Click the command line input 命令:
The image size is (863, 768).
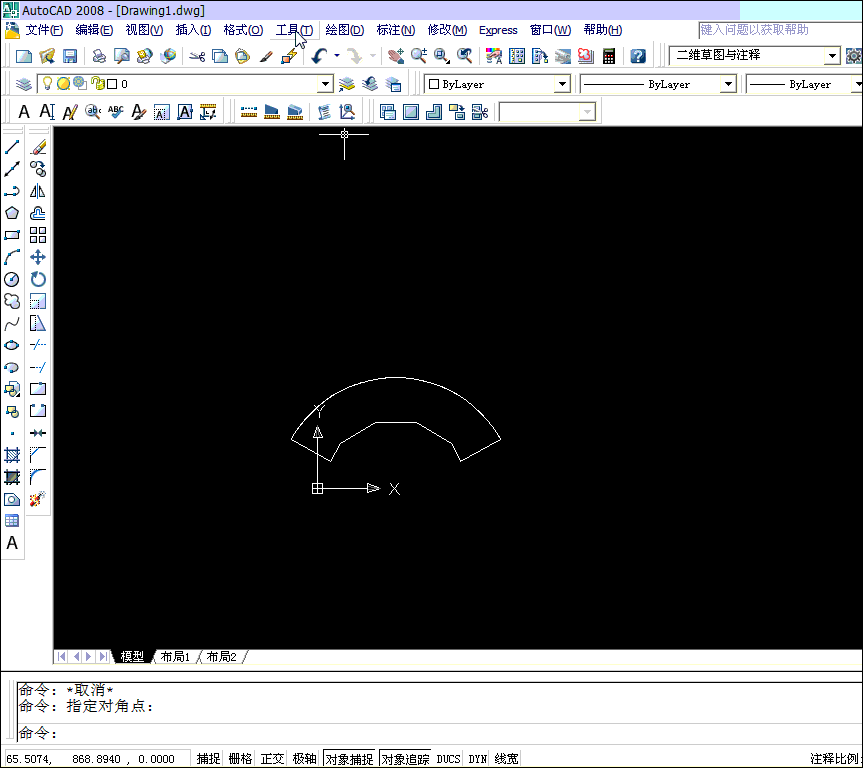coord(440,733)
